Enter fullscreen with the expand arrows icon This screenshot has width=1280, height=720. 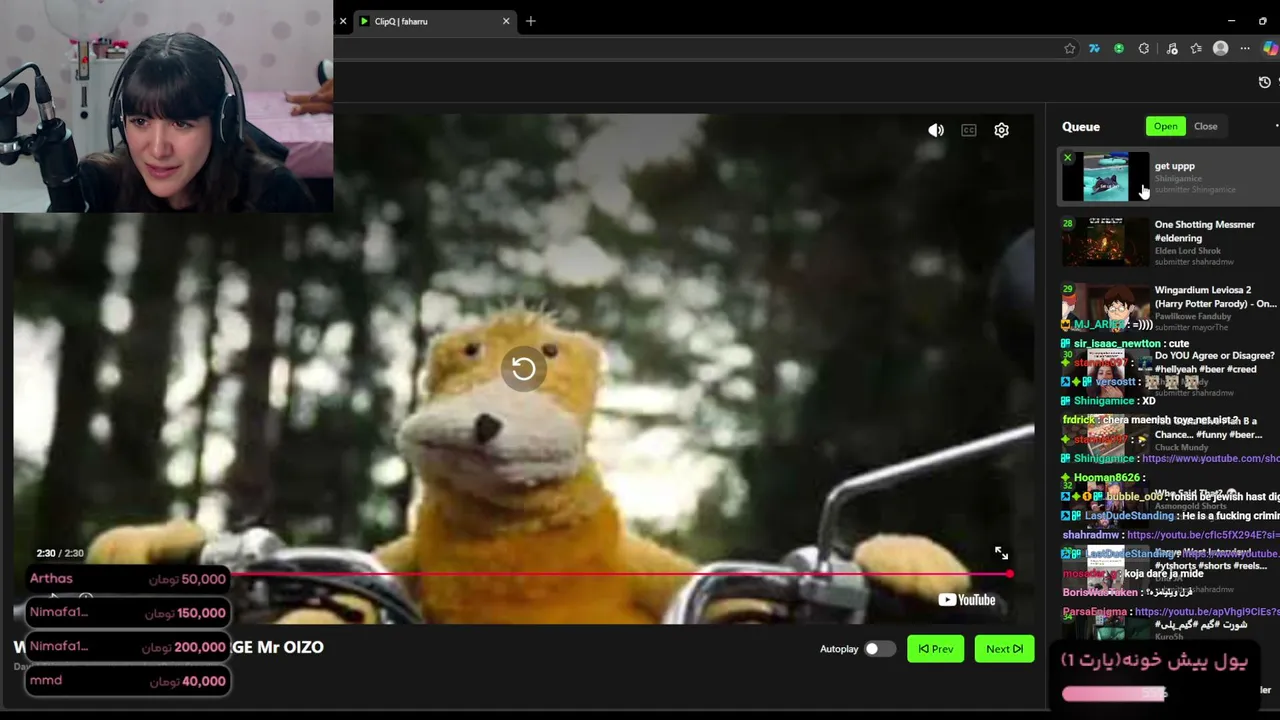coord(1001,553)
